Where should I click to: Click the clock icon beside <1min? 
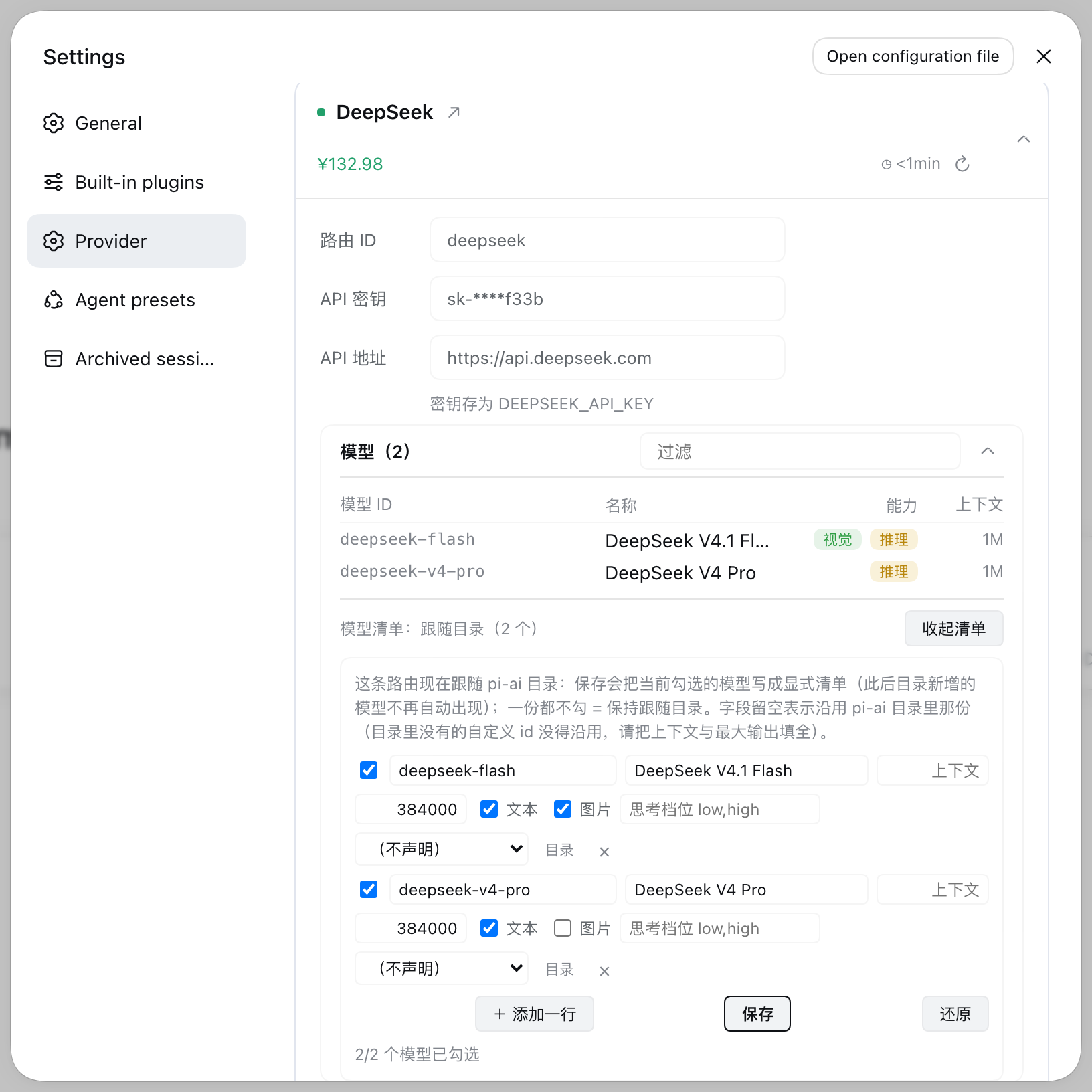coord(887,165)
